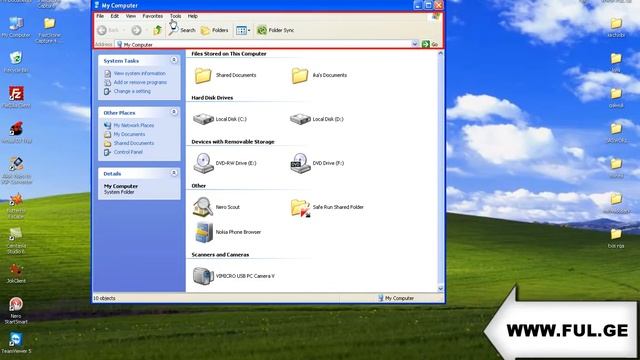Image resolution: width=640 pixels, height=360 pixels.
Task: Select Nokia Phone Browser item
Action: tap(228, 232)
